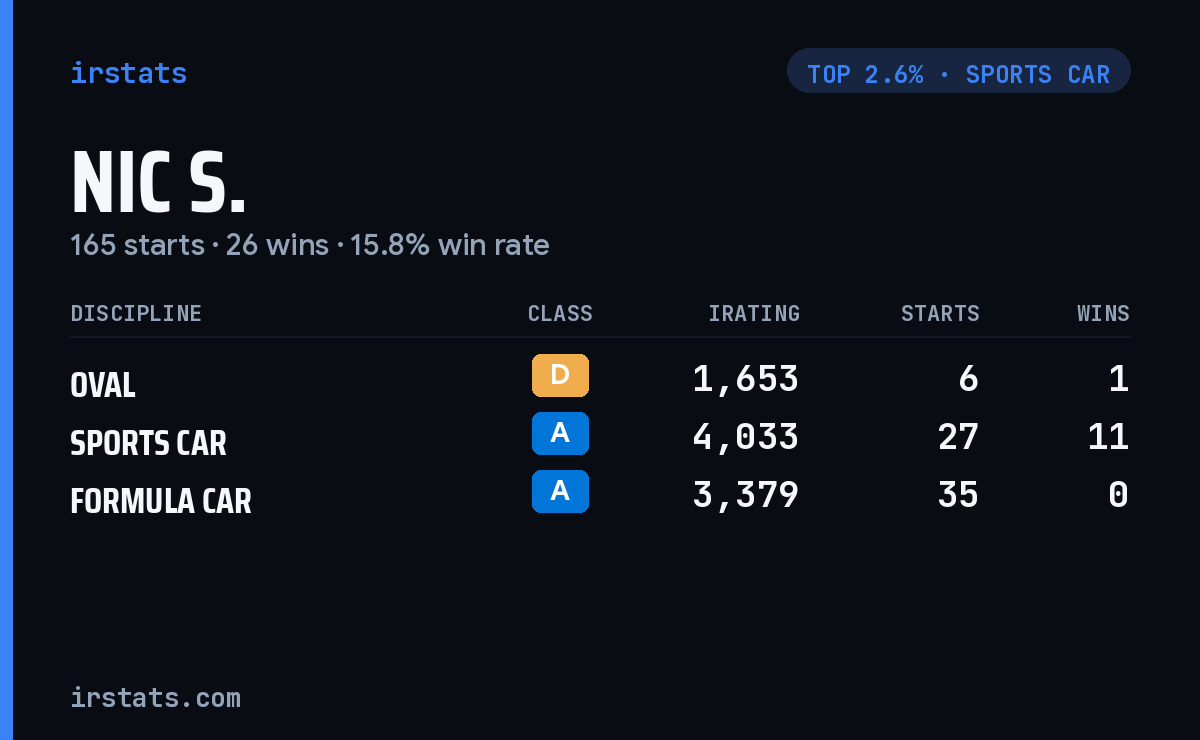Click the 1,653 iRating value
The height and width of the screenshot is (740, 1200).
[746, 379]
